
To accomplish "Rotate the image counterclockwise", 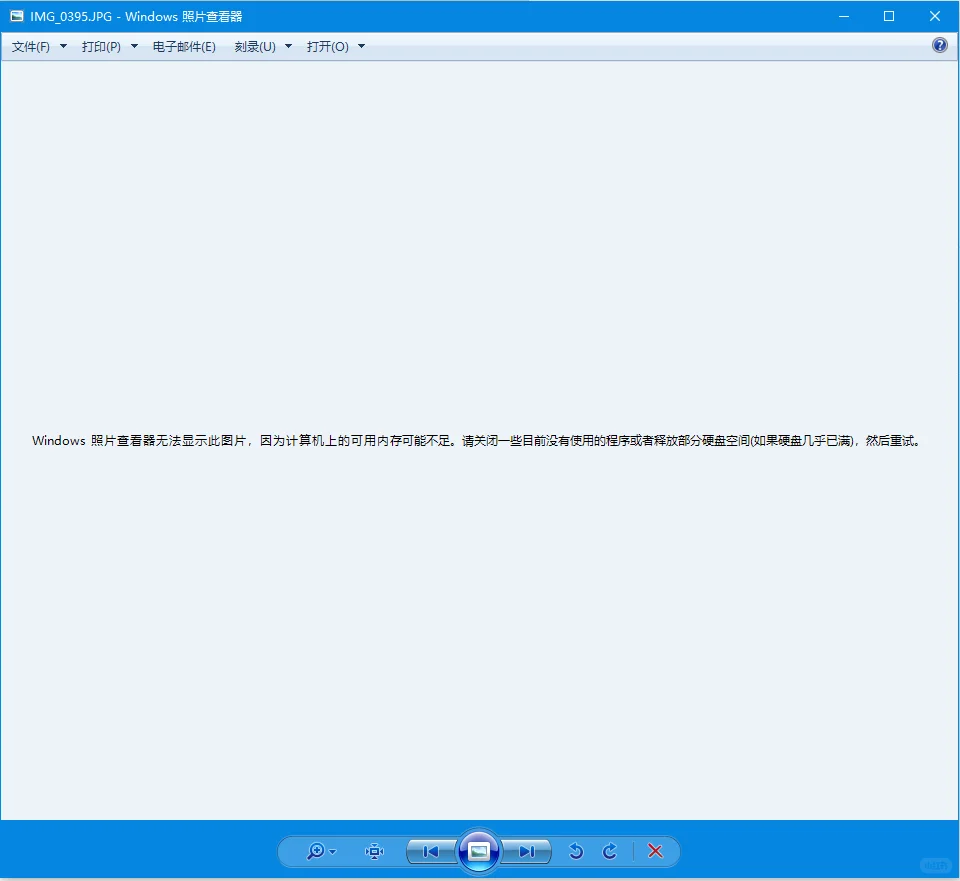I will click(576, 851).
